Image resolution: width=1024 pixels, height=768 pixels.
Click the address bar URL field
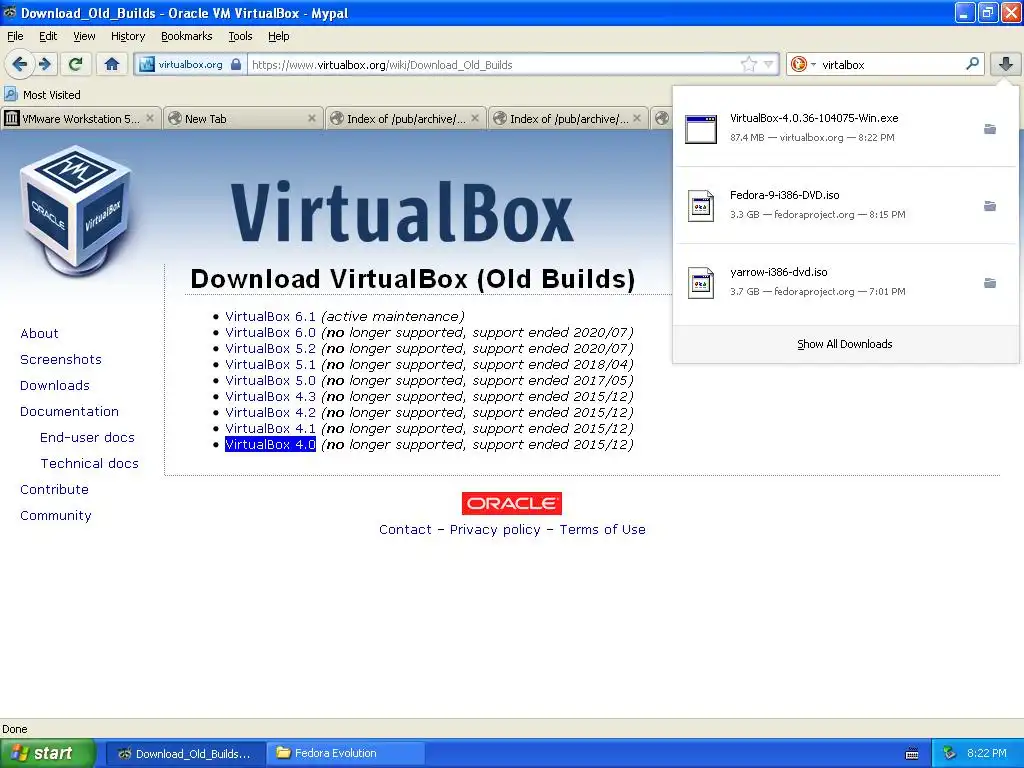(x=494, y=65)
